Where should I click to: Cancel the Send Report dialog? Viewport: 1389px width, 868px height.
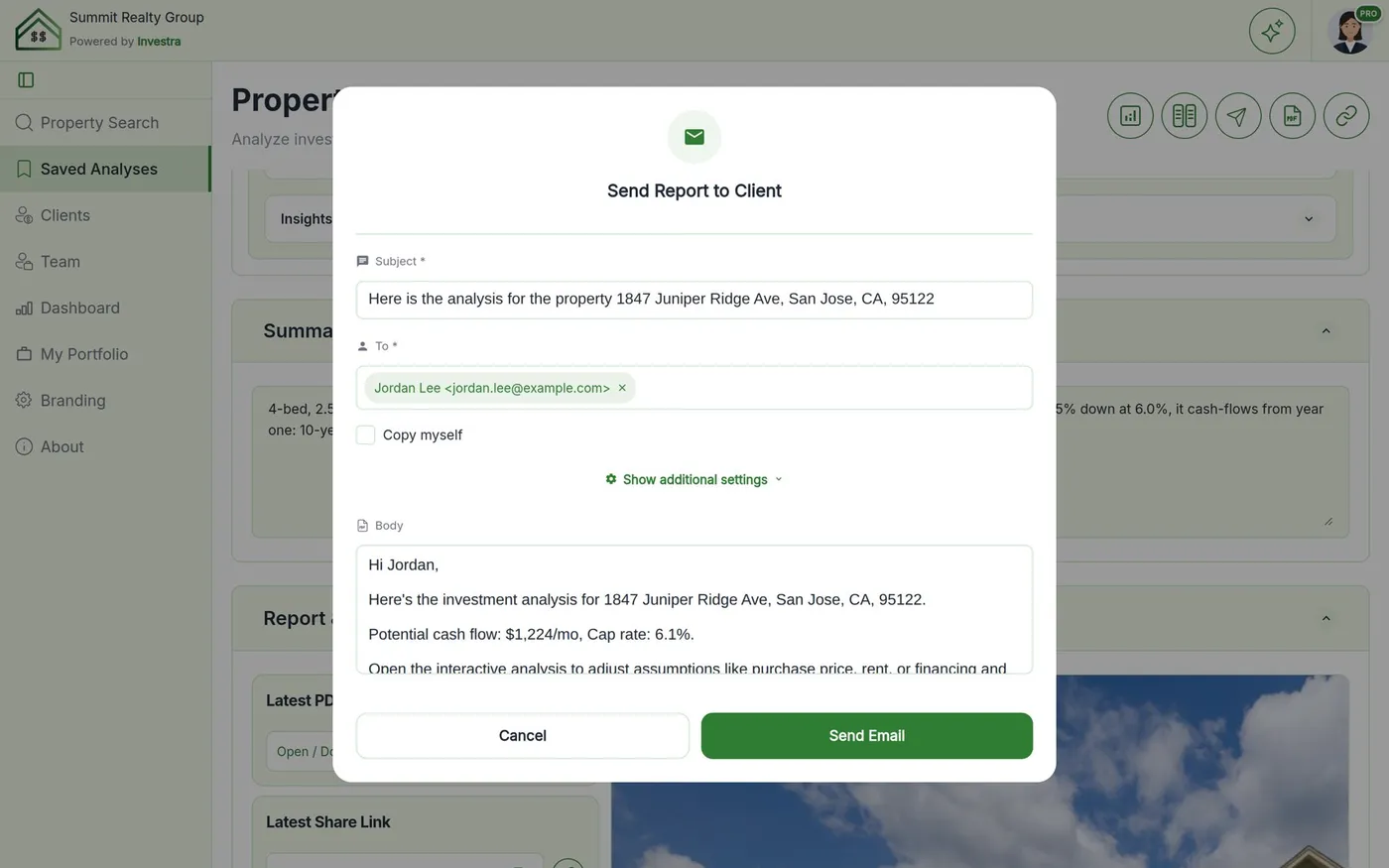523,736
